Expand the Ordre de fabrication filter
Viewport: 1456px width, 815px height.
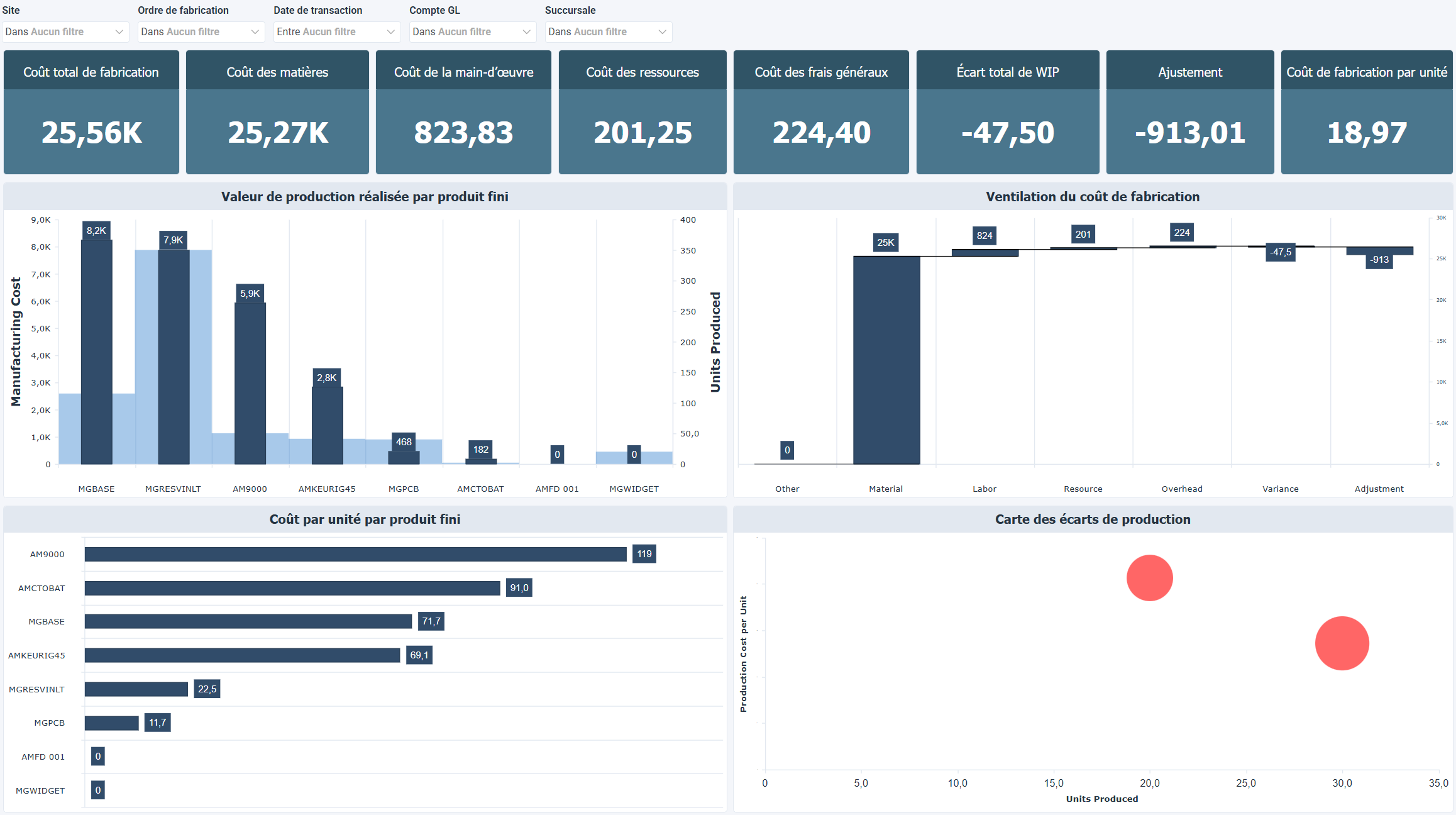[x=200, y=32]
